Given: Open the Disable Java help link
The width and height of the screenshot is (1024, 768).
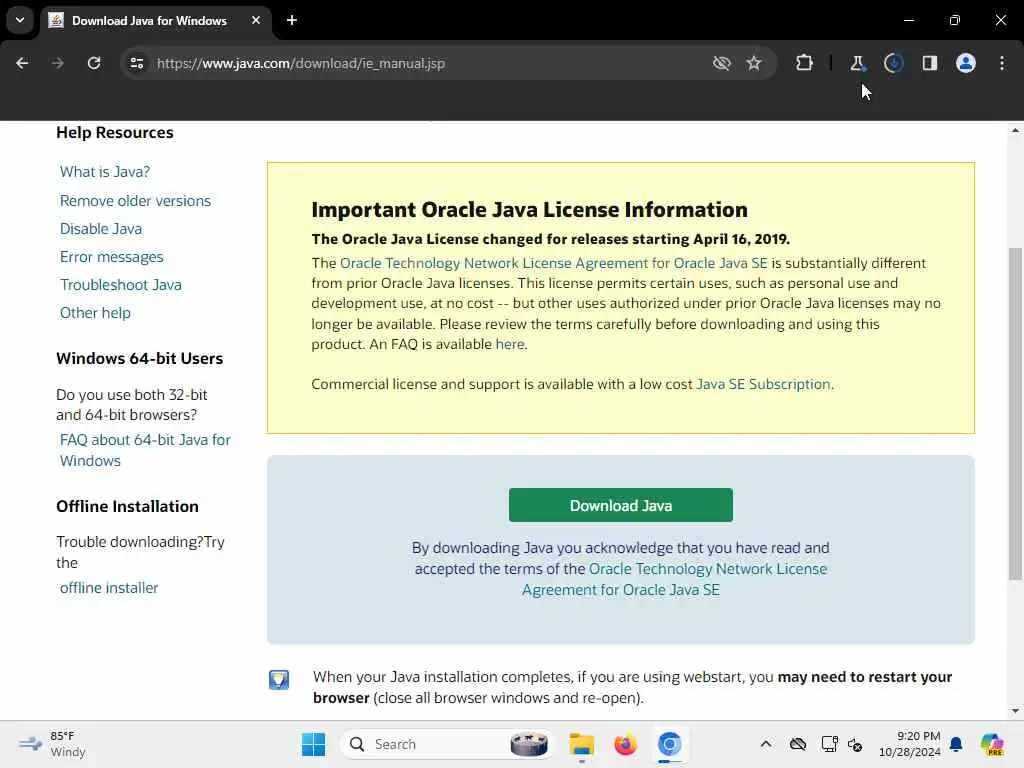Looking at the screenshot, I should [x=101, y=229].
